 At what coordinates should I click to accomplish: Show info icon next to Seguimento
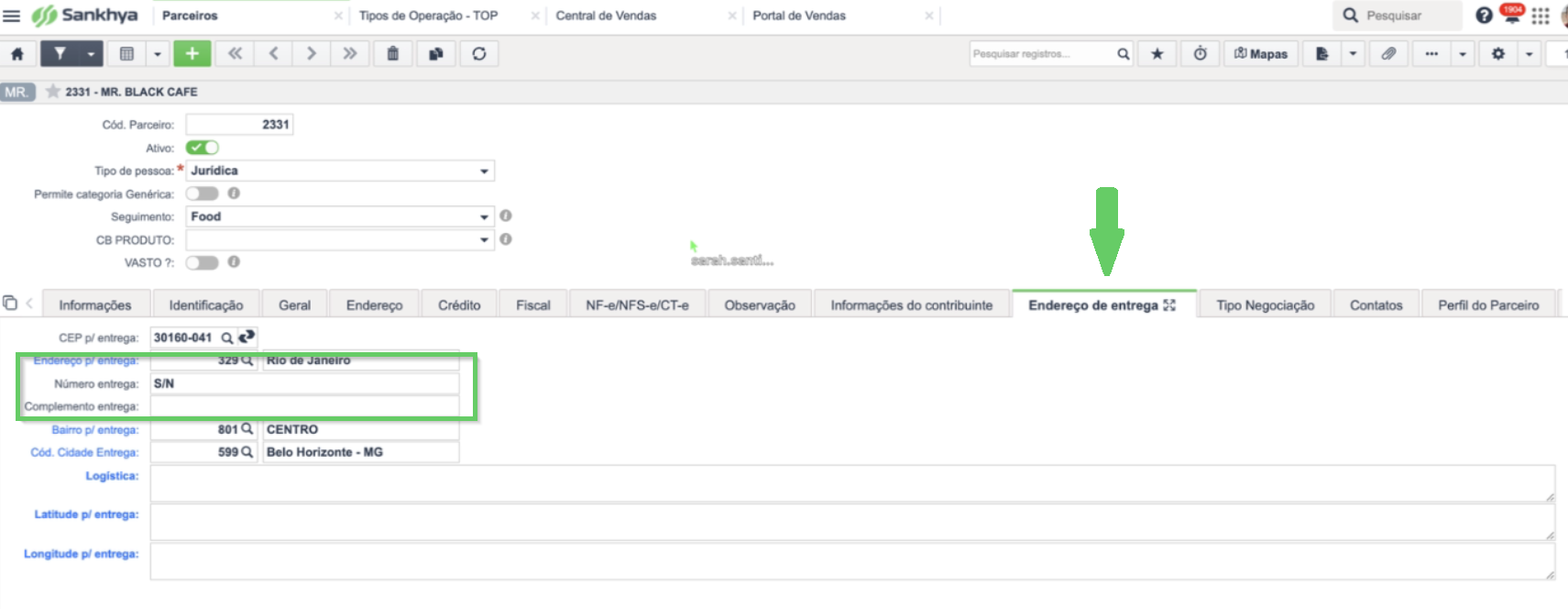[506, 216]
